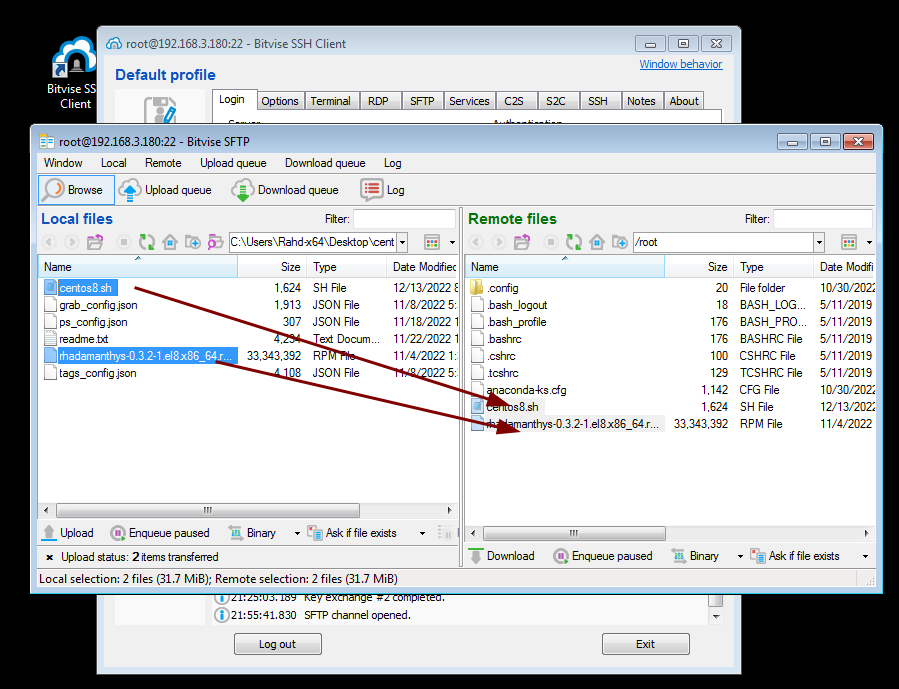Open the Browse view in the toolbar
This screenshot has width=899, height=689.
76,190
